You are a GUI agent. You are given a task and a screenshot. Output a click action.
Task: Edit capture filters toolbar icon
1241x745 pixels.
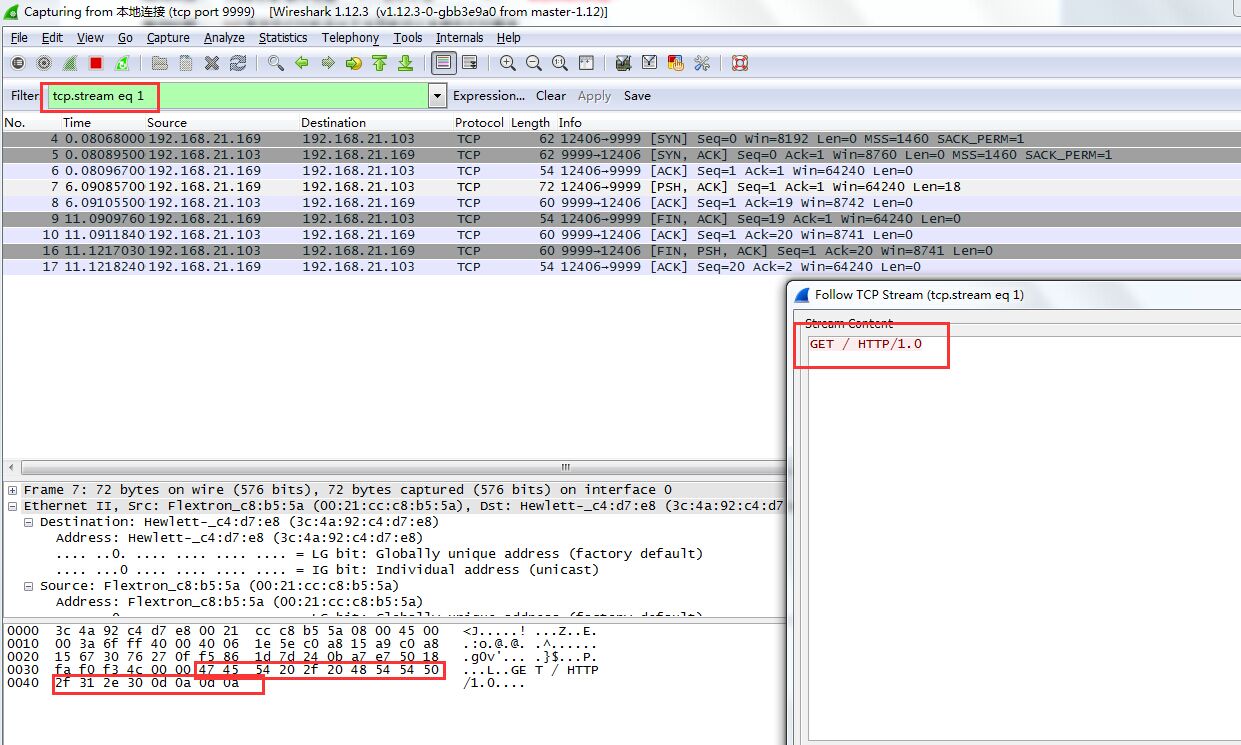624,63
